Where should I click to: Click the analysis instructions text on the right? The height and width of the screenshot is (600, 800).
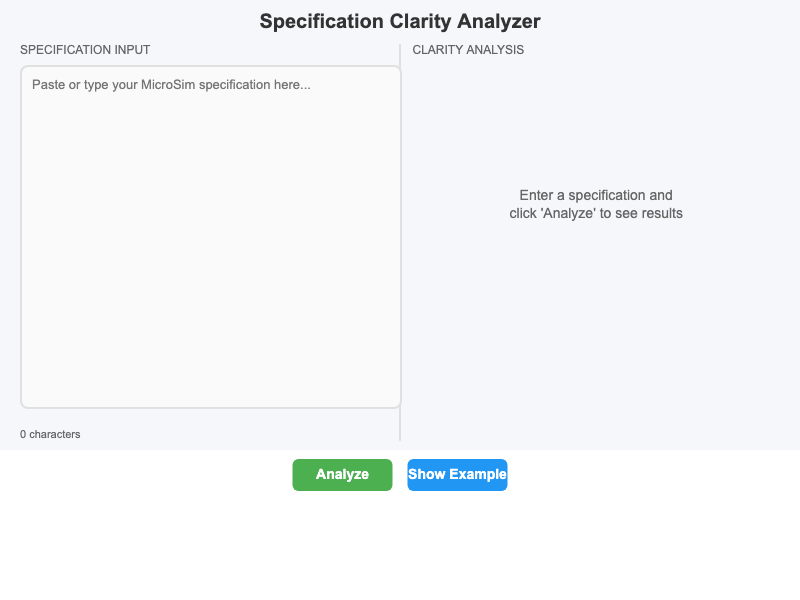pos(596,204)
